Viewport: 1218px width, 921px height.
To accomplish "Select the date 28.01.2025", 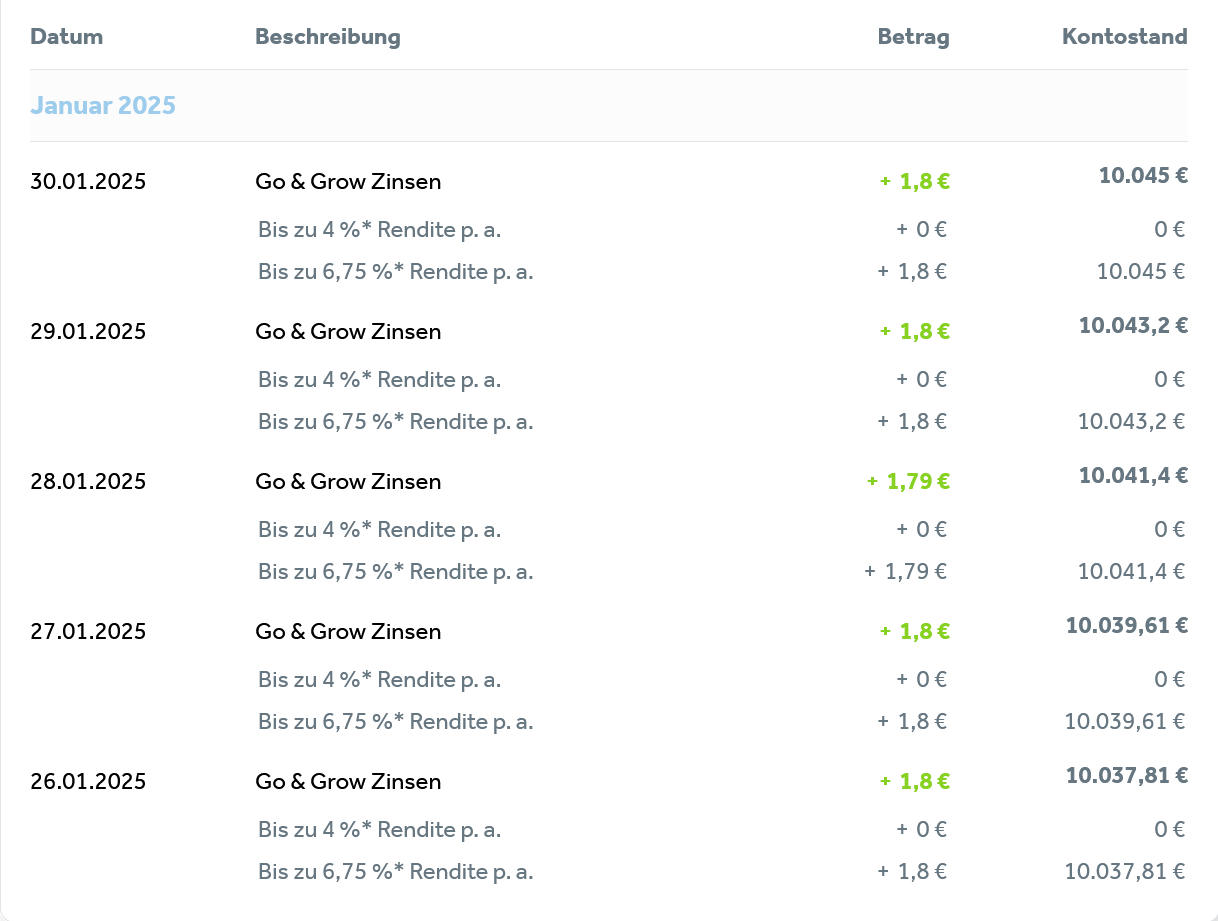I will (88, 482).
